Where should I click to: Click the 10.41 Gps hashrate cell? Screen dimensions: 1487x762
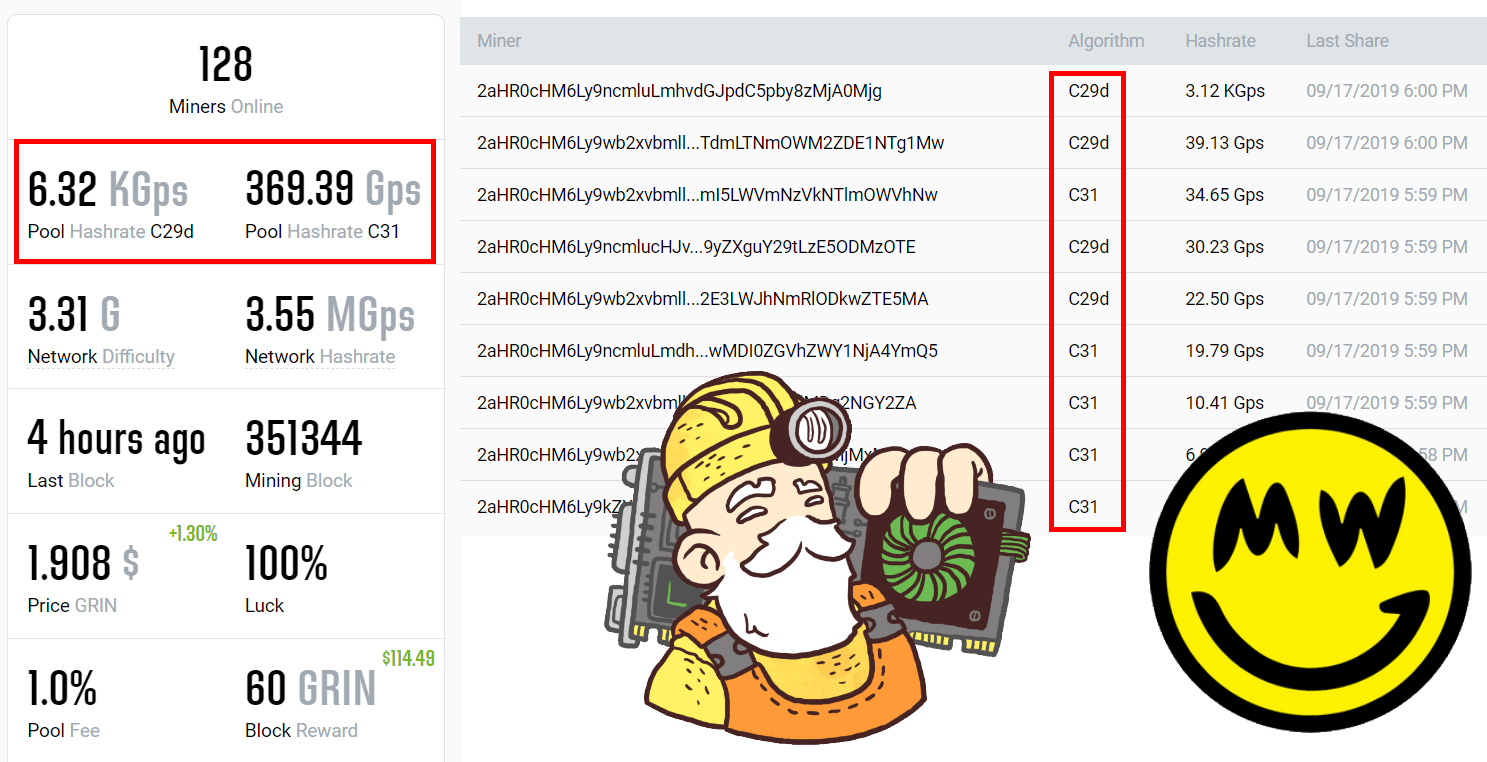point(1225,403)
